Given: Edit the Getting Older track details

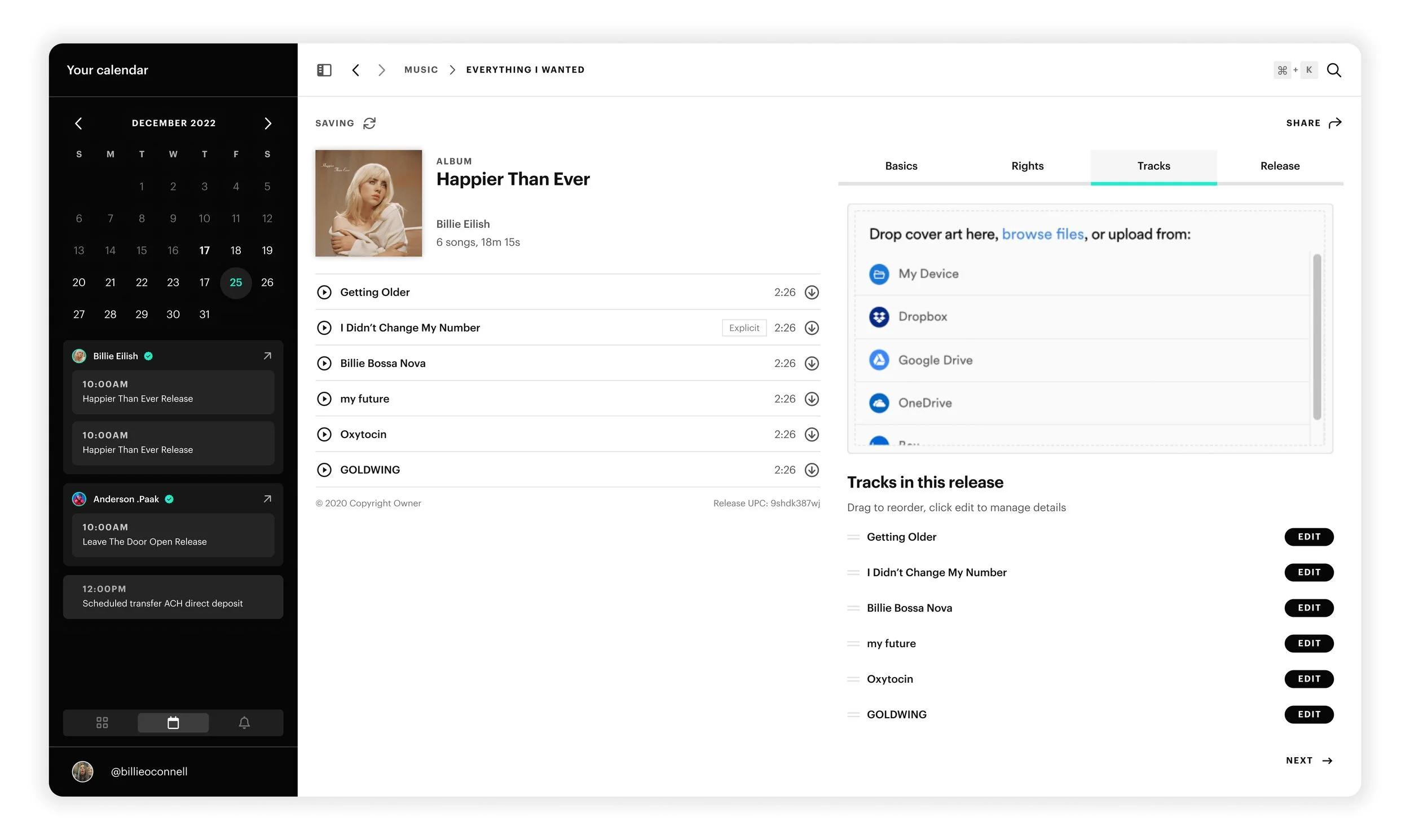Looking at the screenshot, I should click(1308, 537).
